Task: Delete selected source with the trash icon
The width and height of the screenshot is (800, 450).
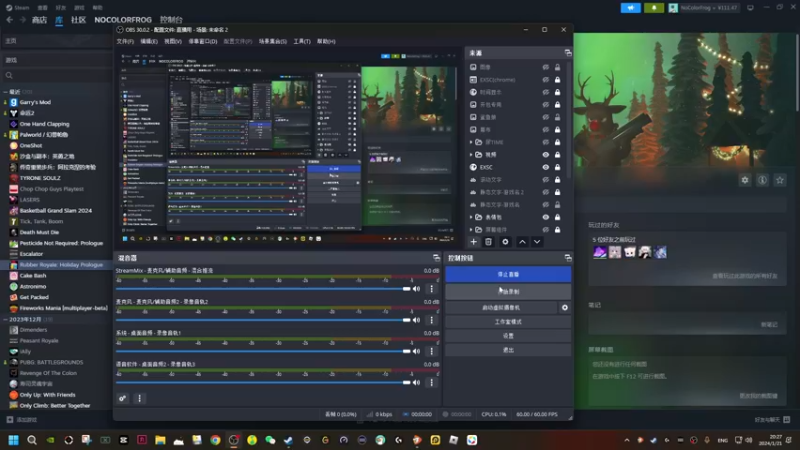Action: [488, 242]
